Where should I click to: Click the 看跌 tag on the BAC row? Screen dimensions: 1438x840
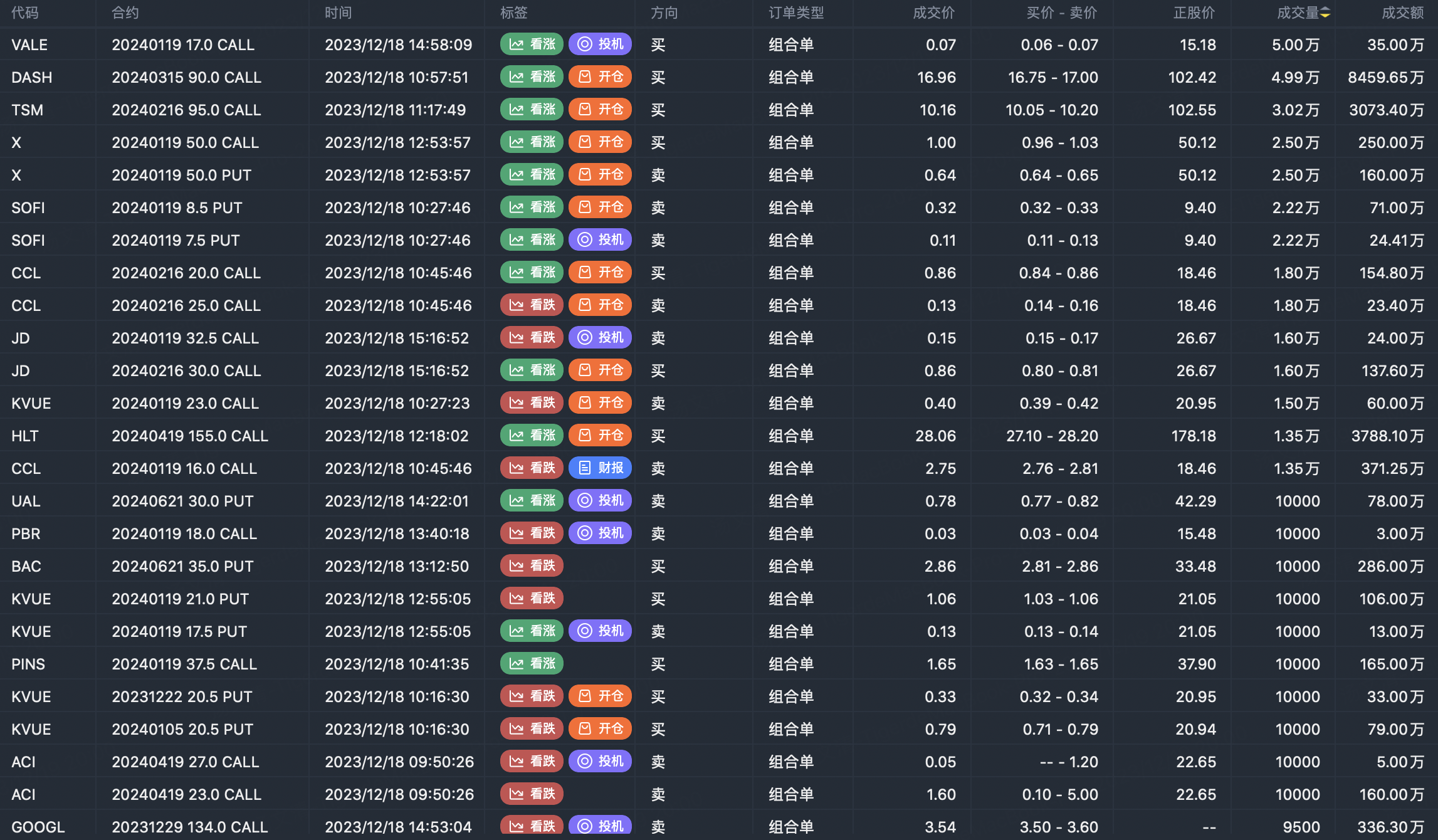532,565
